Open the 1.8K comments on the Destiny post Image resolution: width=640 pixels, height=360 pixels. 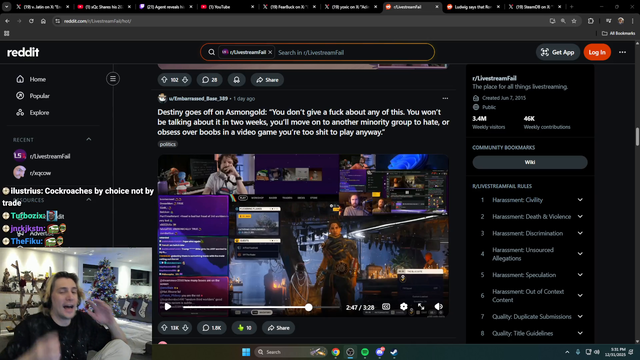point(211,328)
